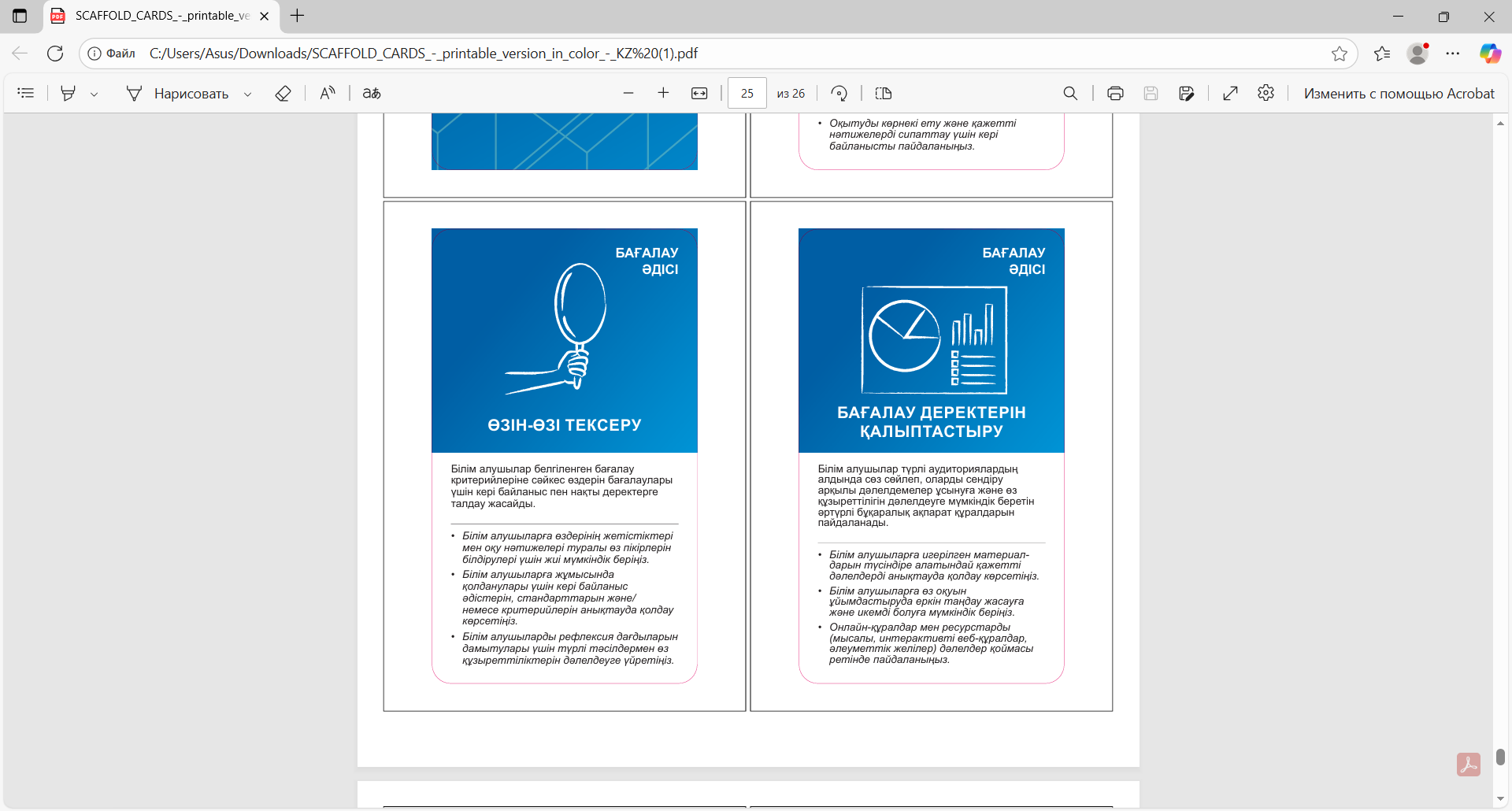Enter full screen mode
Image resolution: width=1512 pixels, height=811 pixels.
(1231, 94)
